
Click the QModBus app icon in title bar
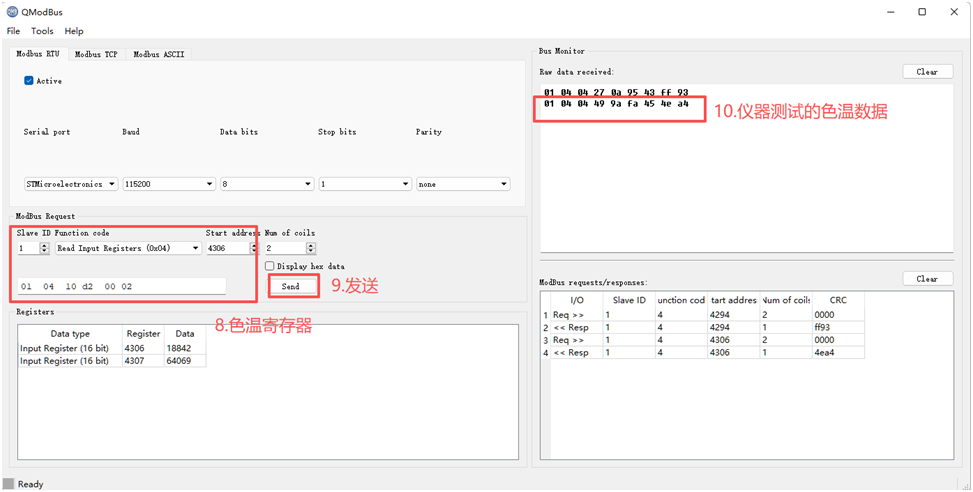[12, 12]
